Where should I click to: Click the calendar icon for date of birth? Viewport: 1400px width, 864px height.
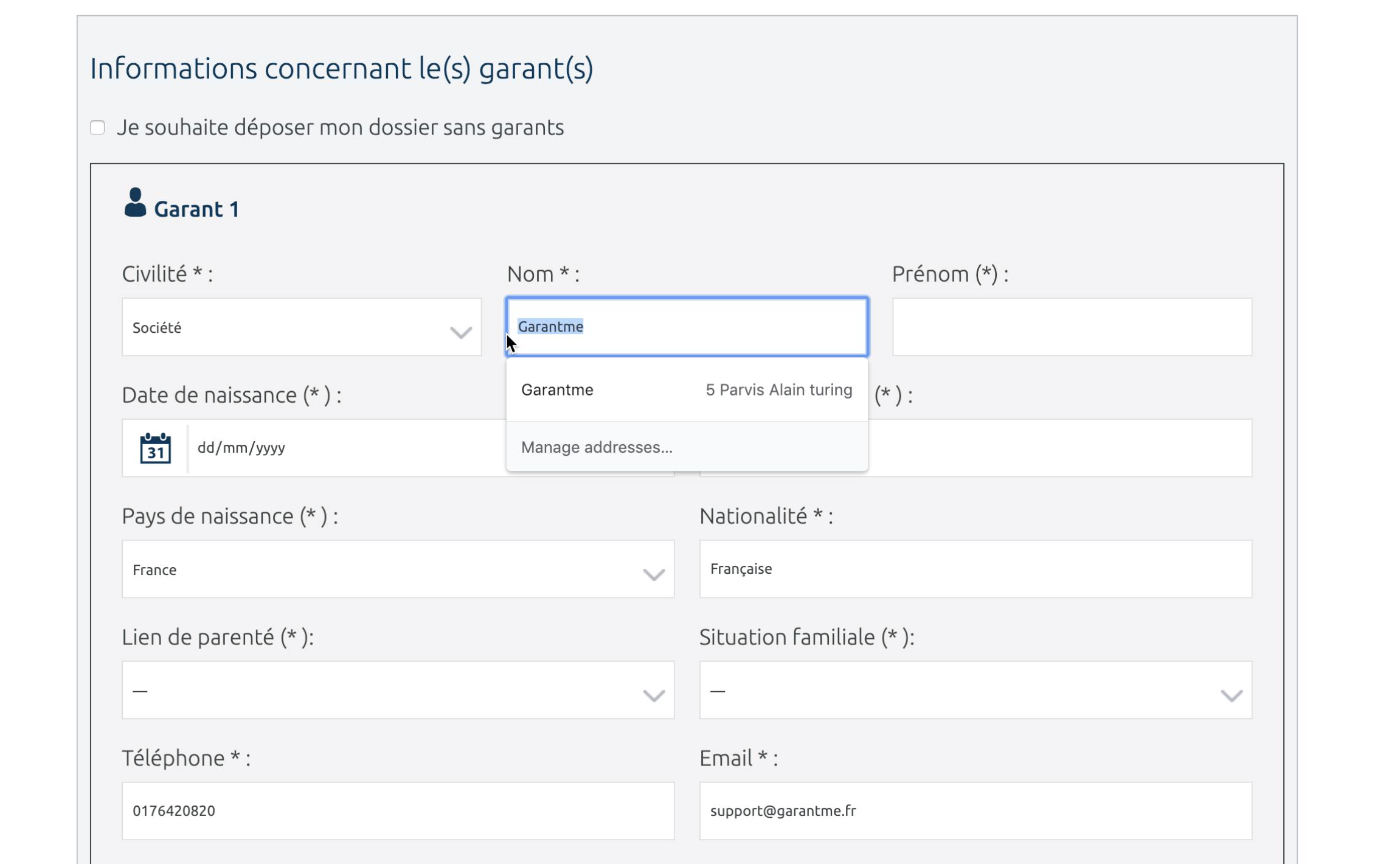[x=155, y=448]
